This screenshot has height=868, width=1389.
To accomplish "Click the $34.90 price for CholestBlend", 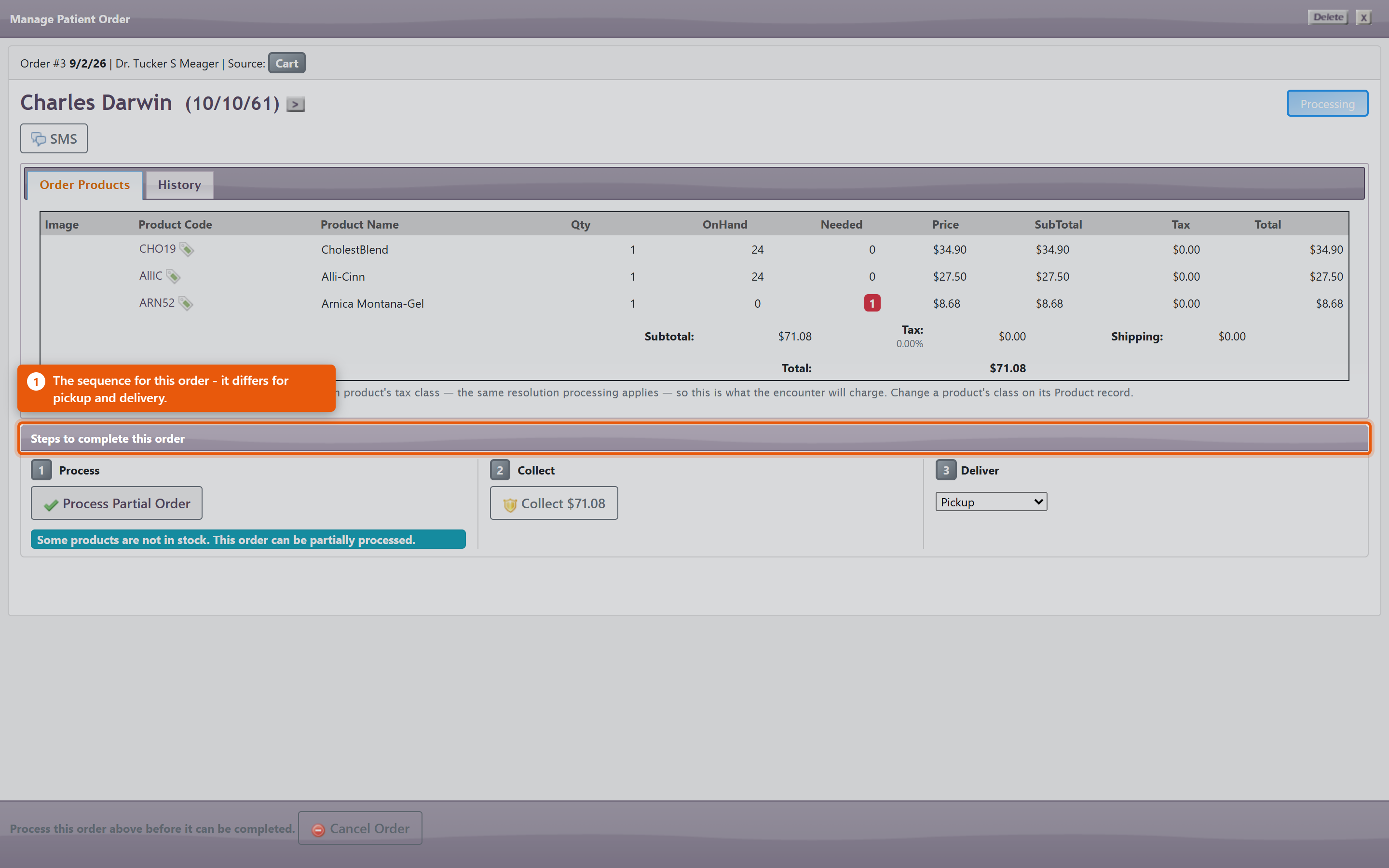I will (x=950, y=249).
